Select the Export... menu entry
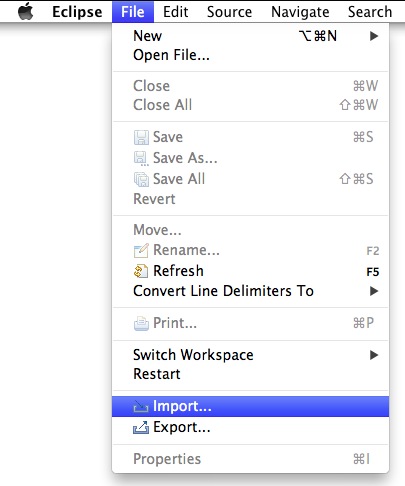405x486 pixels. (x=250, y=427)
